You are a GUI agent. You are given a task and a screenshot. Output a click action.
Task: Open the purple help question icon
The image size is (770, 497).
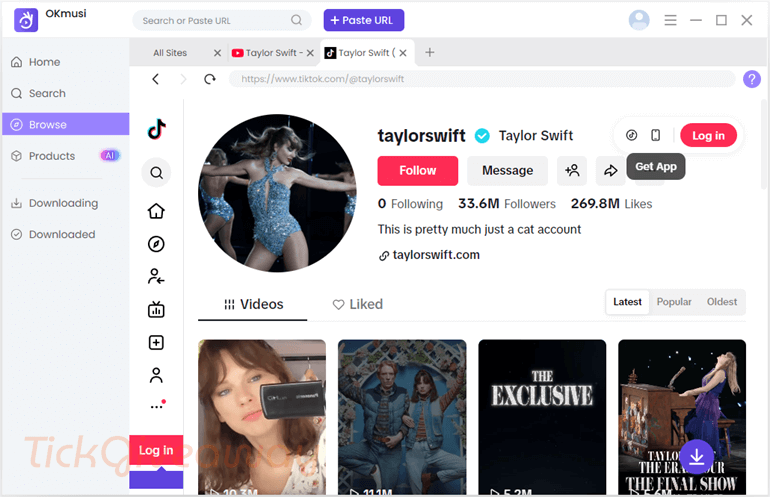pyautogui.click(x=751, y=79)
